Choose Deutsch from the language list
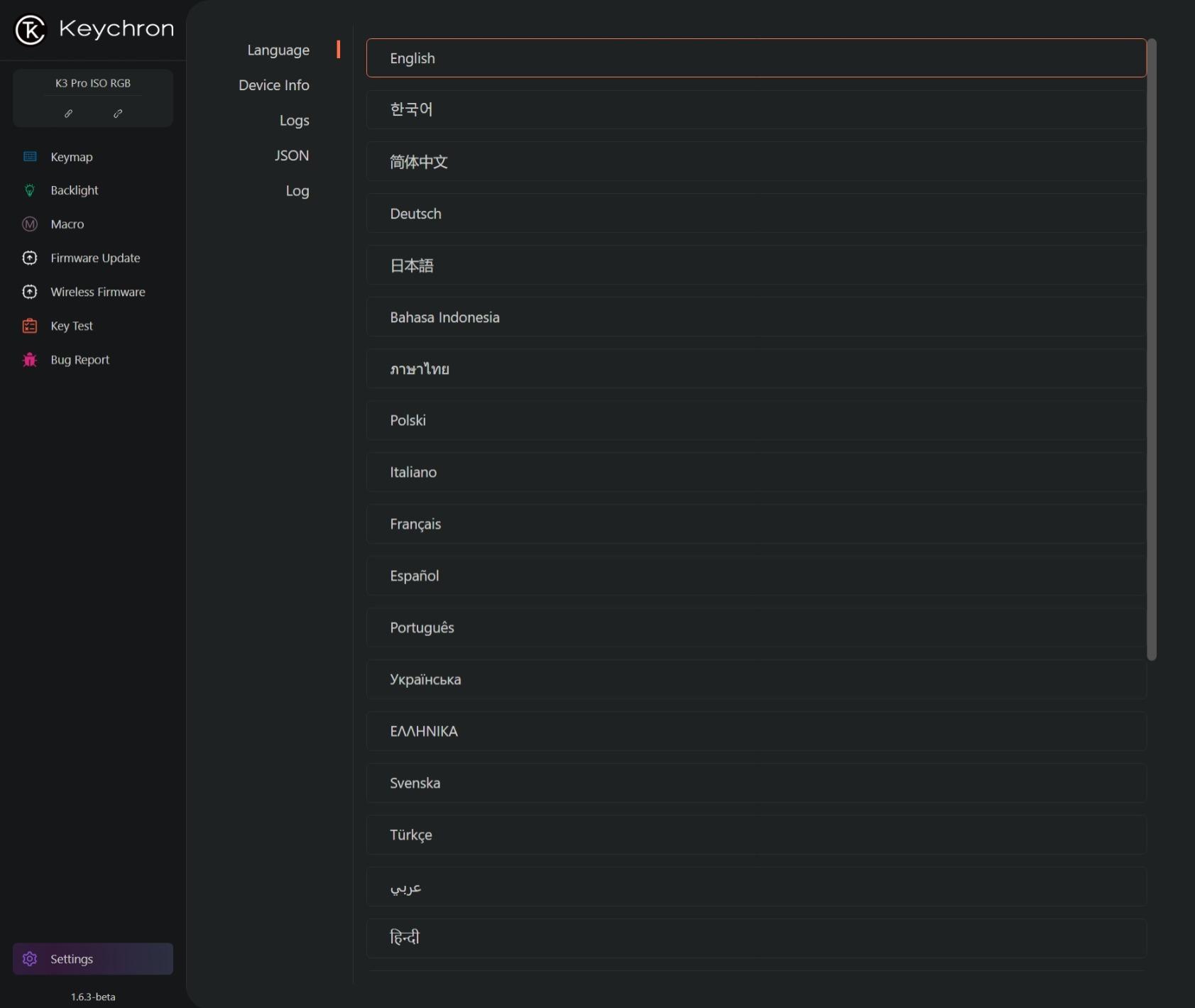Image resolution: width=1195 pixels, height=1008 pixels. (x=755, y=214)
